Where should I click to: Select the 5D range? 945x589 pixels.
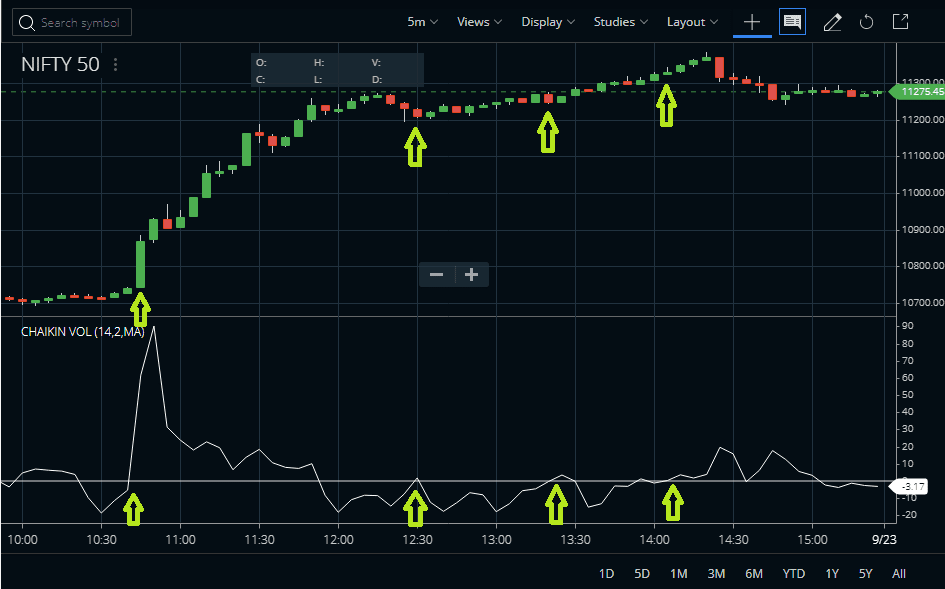click(x=642, y=573)
